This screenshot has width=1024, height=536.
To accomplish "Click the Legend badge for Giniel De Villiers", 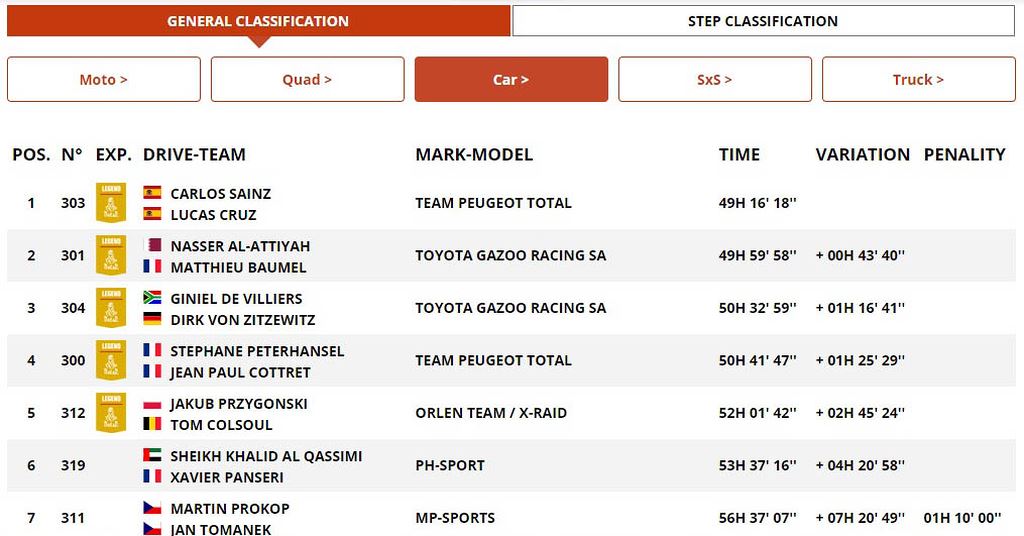I will click(111, 307).
